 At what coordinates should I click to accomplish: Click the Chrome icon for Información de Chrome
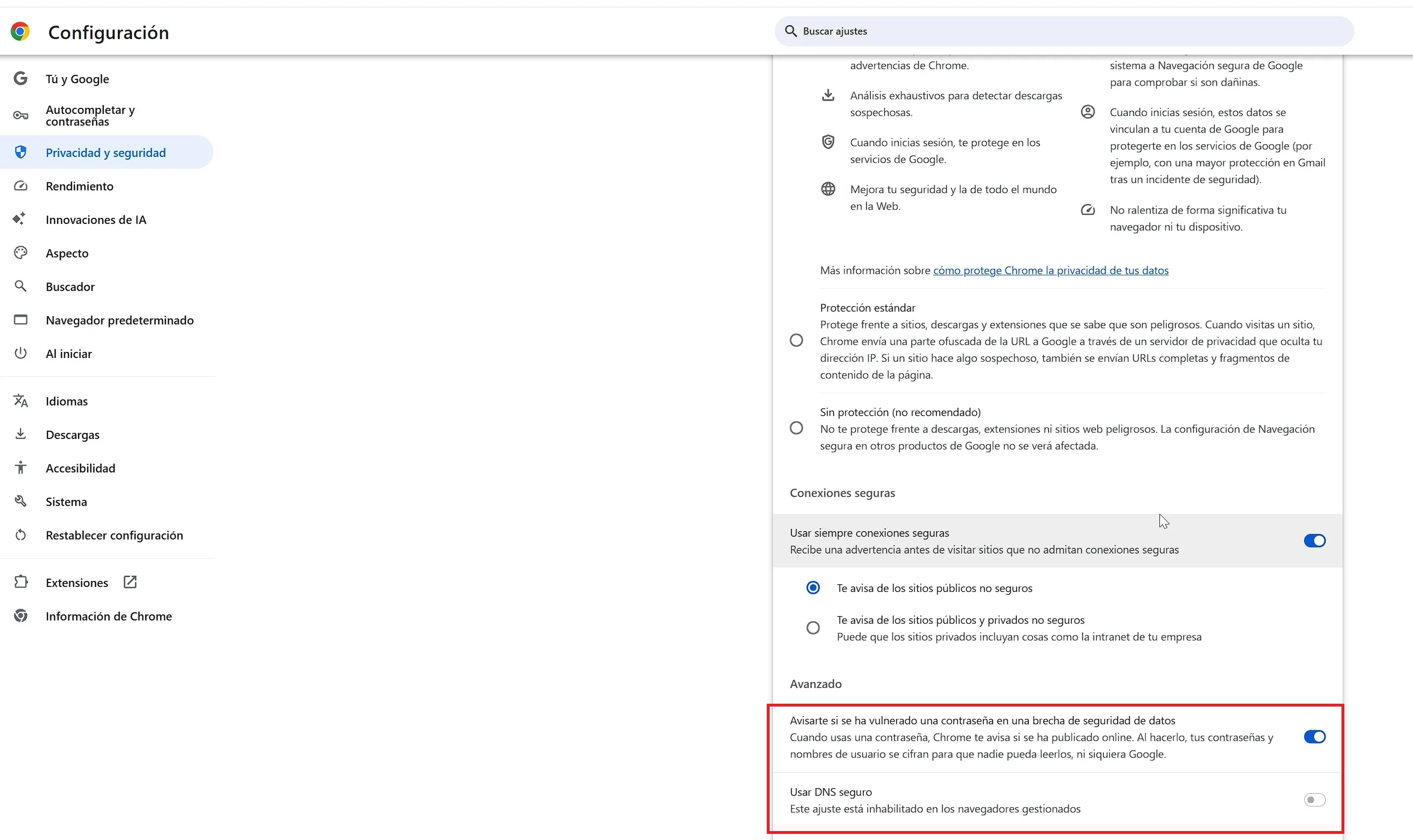click(20, 616)
